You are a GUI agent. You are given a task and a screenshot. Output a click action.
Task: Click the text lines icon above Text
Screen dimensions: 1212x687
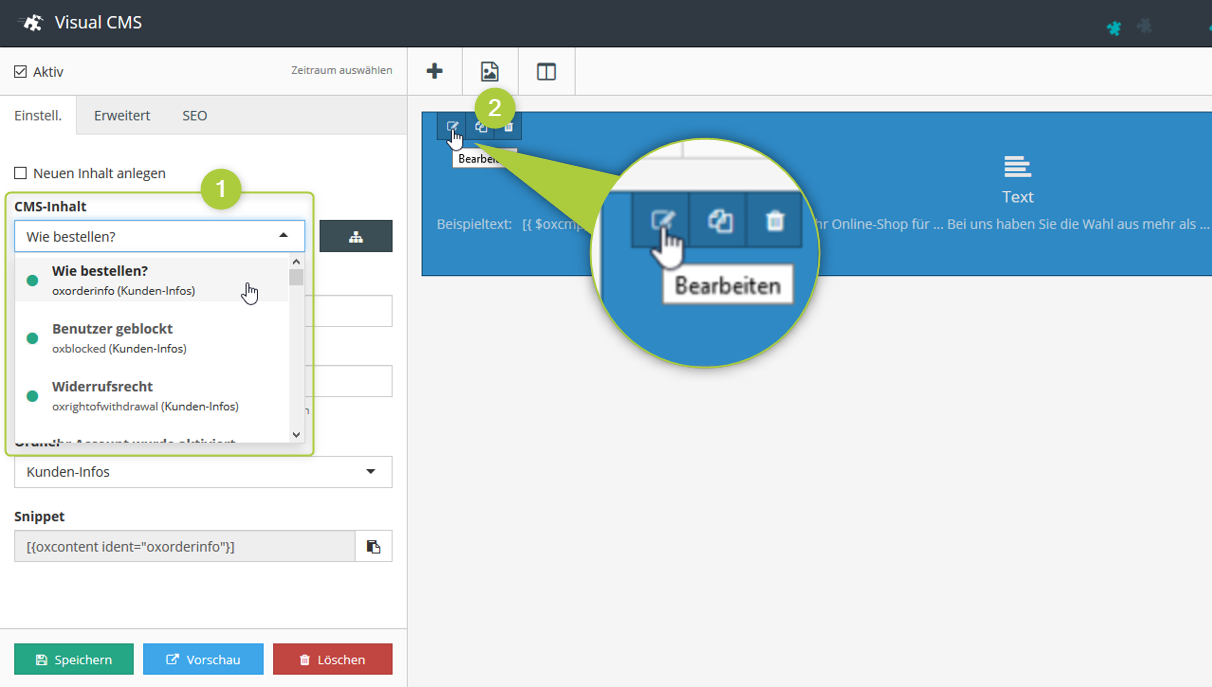[x=1017, y=167]
